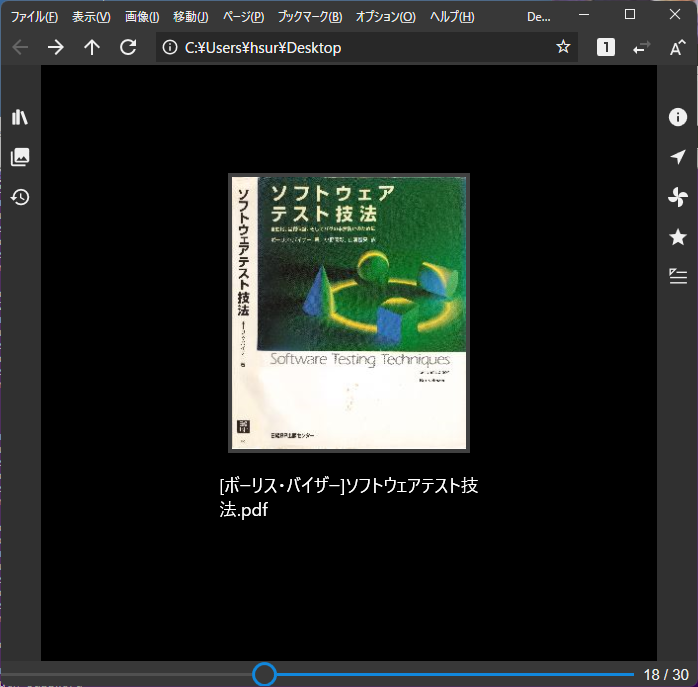
Task: Show the history panel
Action: coord(20,197)
